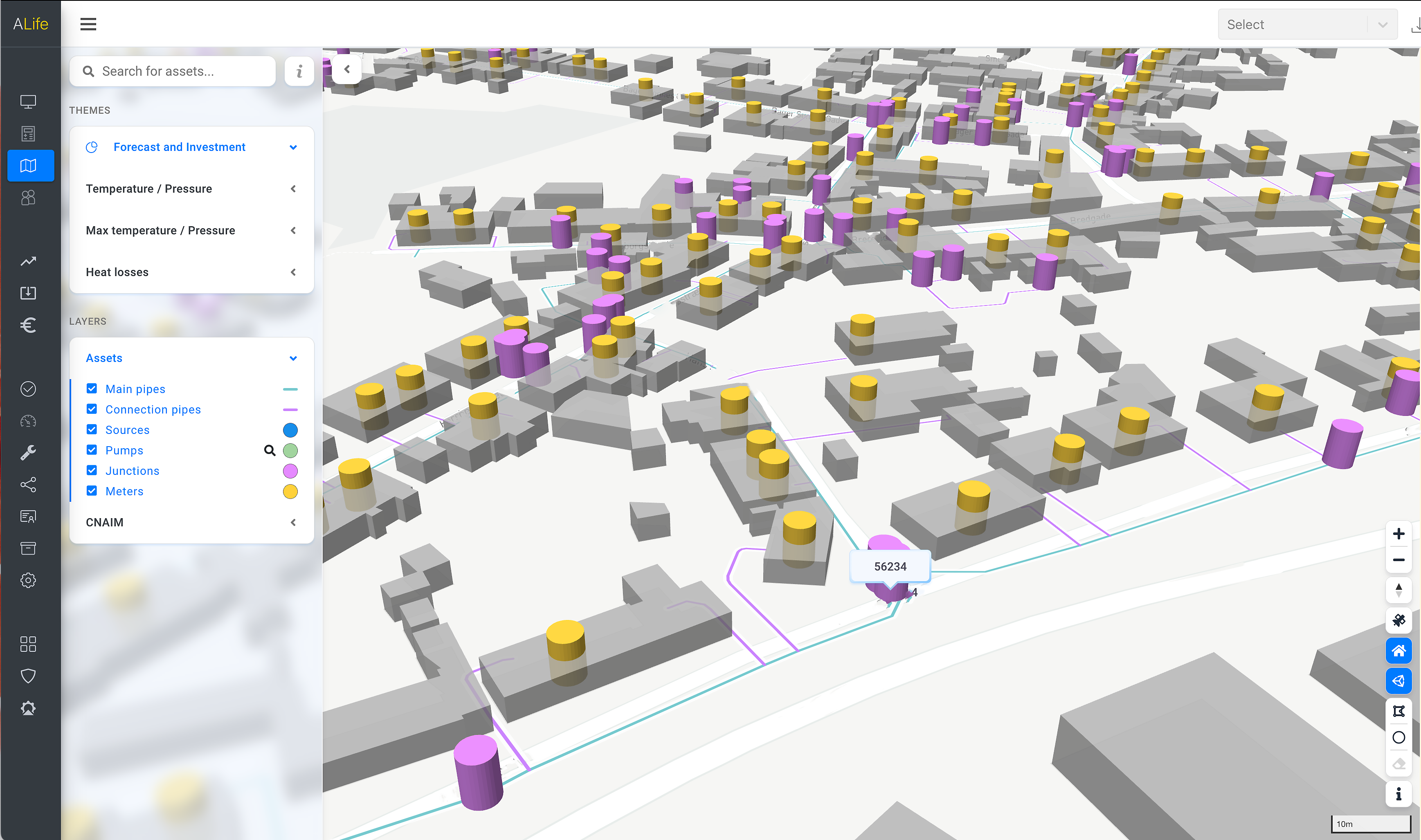The width and height of the screenshot is (1421, 840).
Task: Open the map view sidebar icon
Action: pos(28,166)
